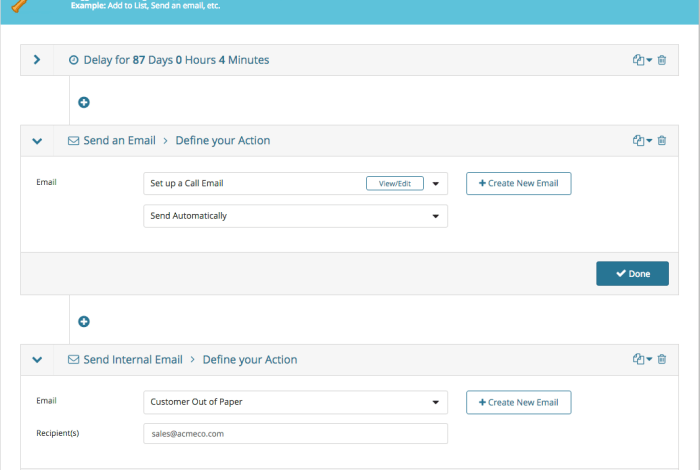This screenshot has width=700, height=470.
Task: Open copy menu for the Delay step
Action: [642, 60]
